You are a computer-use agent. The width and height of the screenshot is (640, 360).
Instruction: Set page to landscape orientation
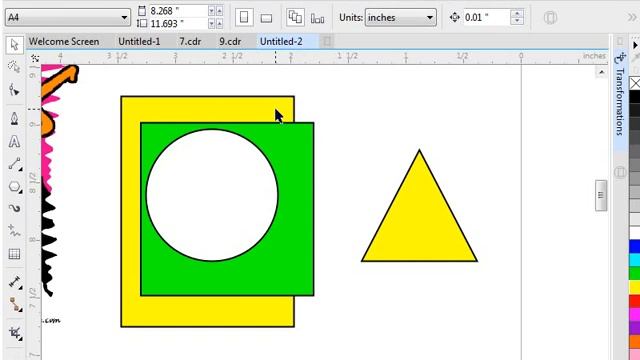266,18
